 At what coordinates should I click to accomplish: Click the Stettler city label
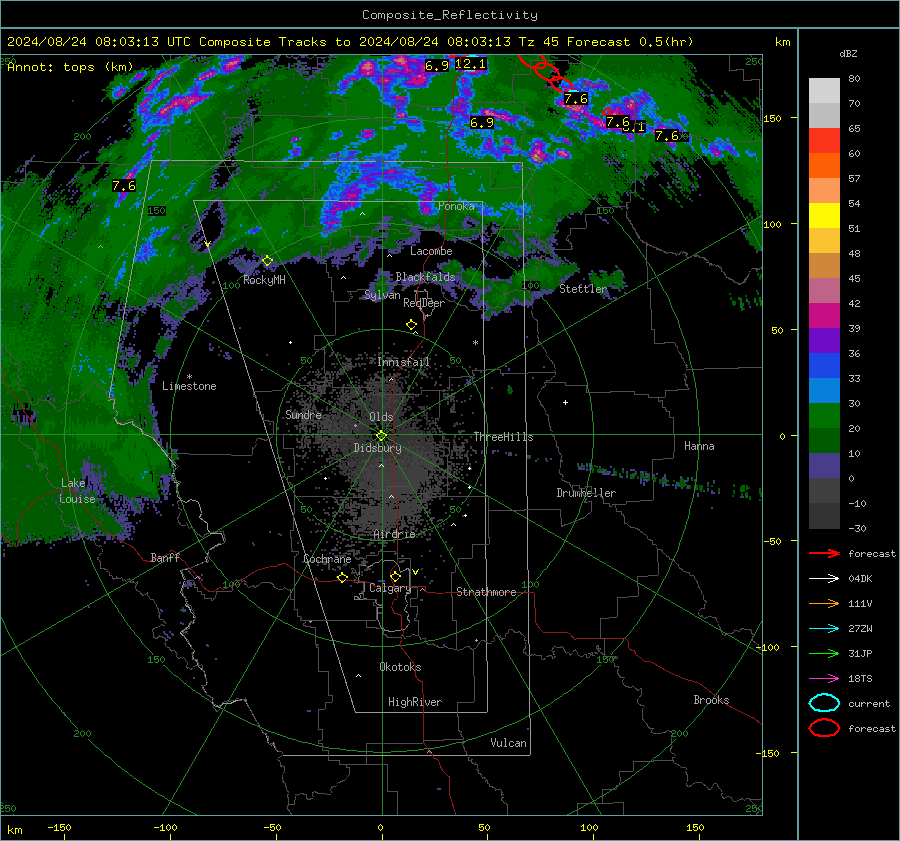tap(583, 289)
